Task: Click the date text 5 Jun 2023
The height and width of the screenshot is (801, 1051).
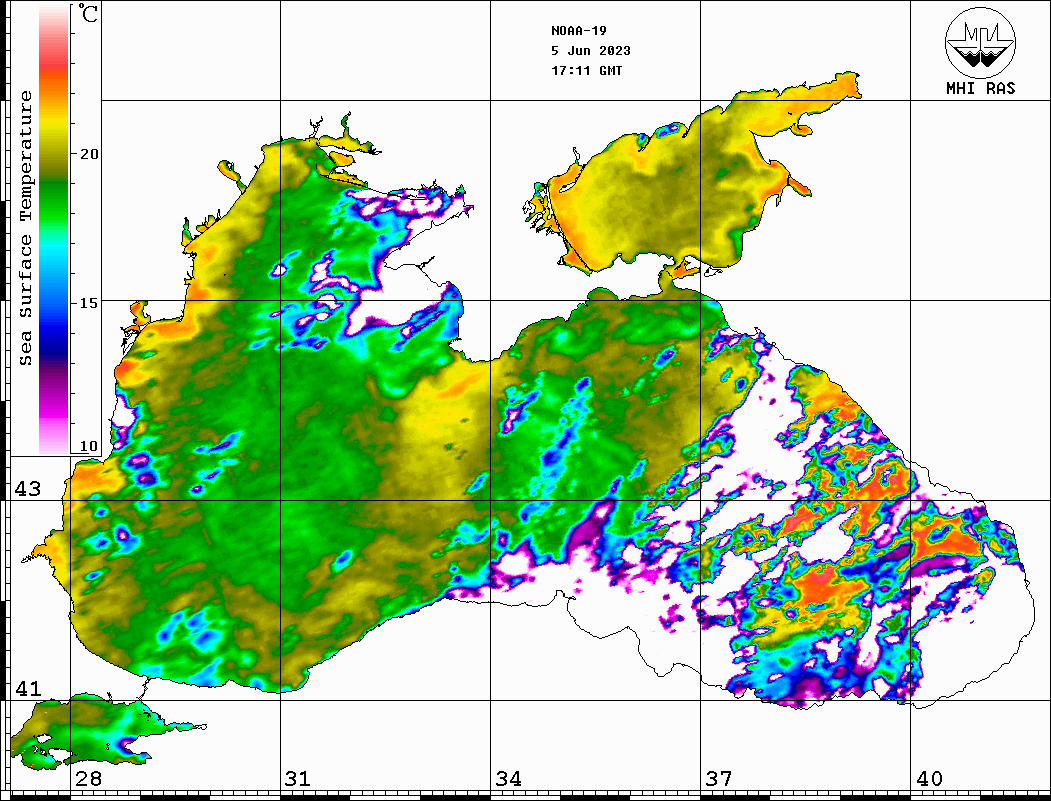Action: [591, 51]
